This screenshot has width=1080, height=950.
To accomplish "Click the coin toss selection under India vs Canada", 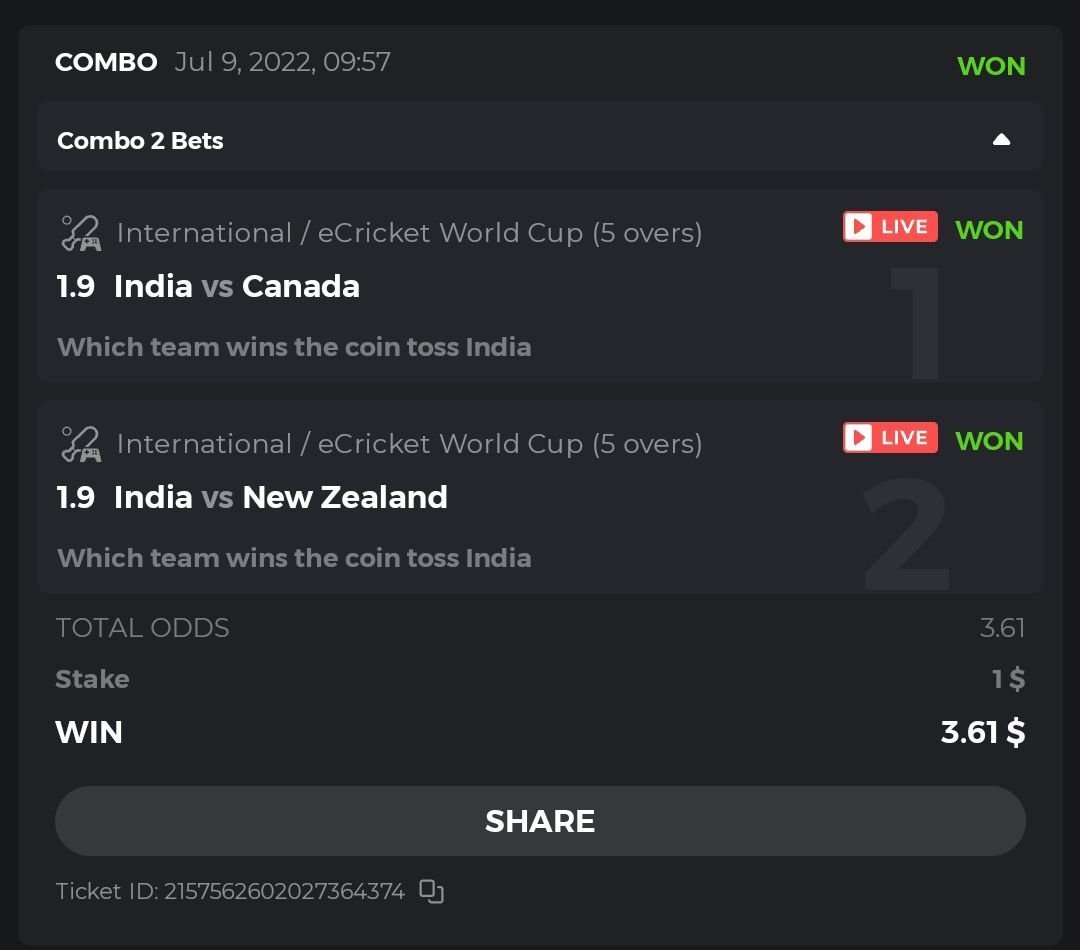I will (294, 348).
